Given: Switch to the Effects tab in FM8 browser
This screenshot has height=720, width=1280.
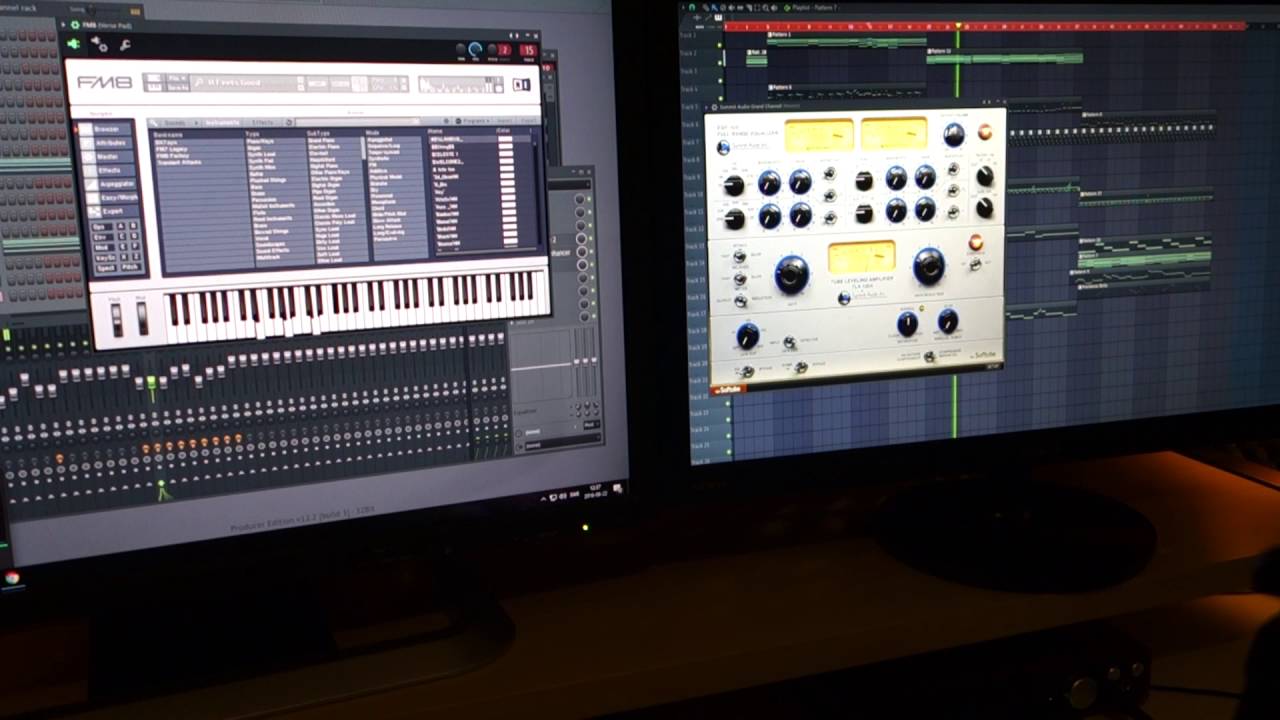Looking at the screenshot, I should point(262,122).
